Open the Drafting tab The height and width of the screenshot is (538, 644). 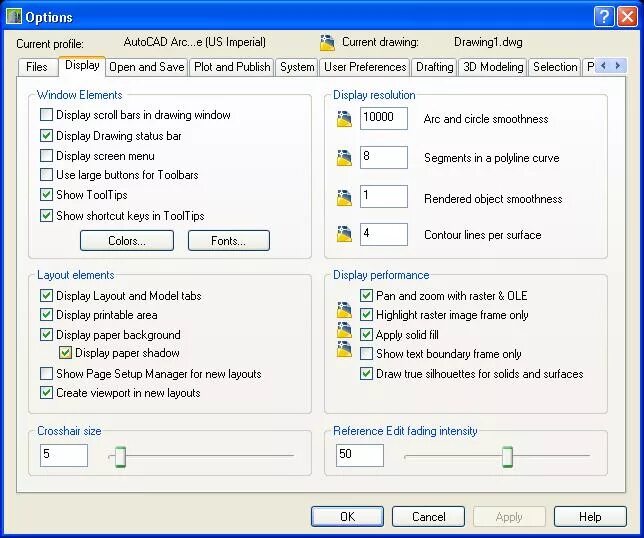tap(435, 67)
